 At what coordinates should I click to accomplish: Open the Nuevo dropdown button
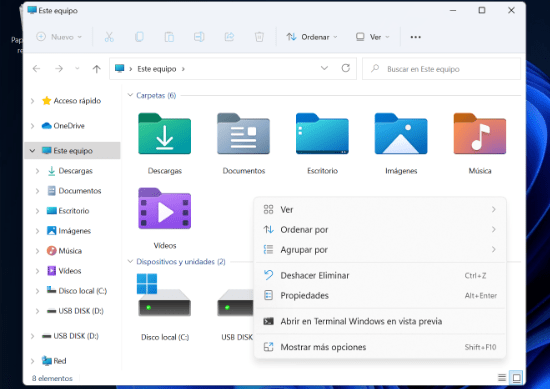coord(59,37)
